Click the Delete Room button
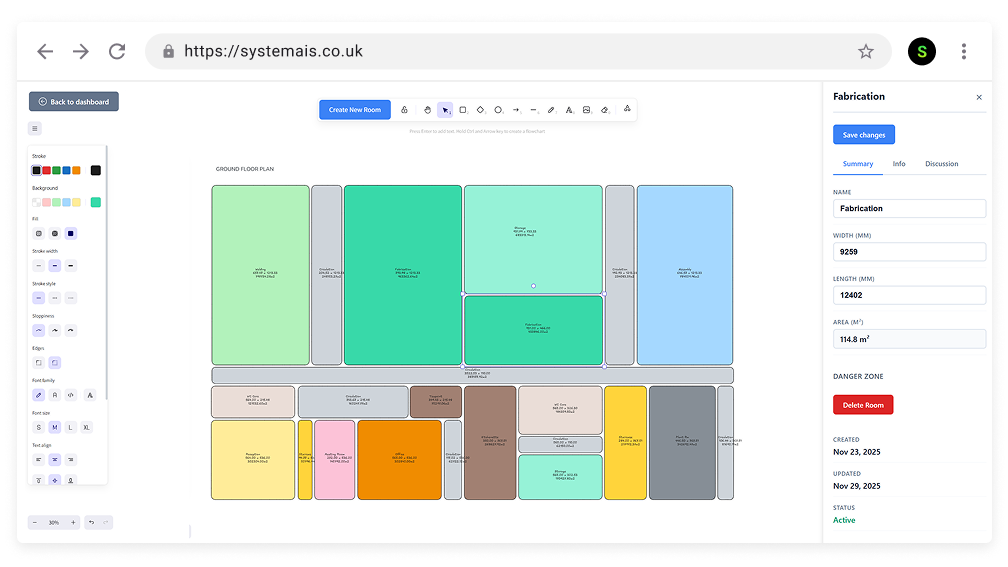The image size is (1008, 567). coord(863,405)
